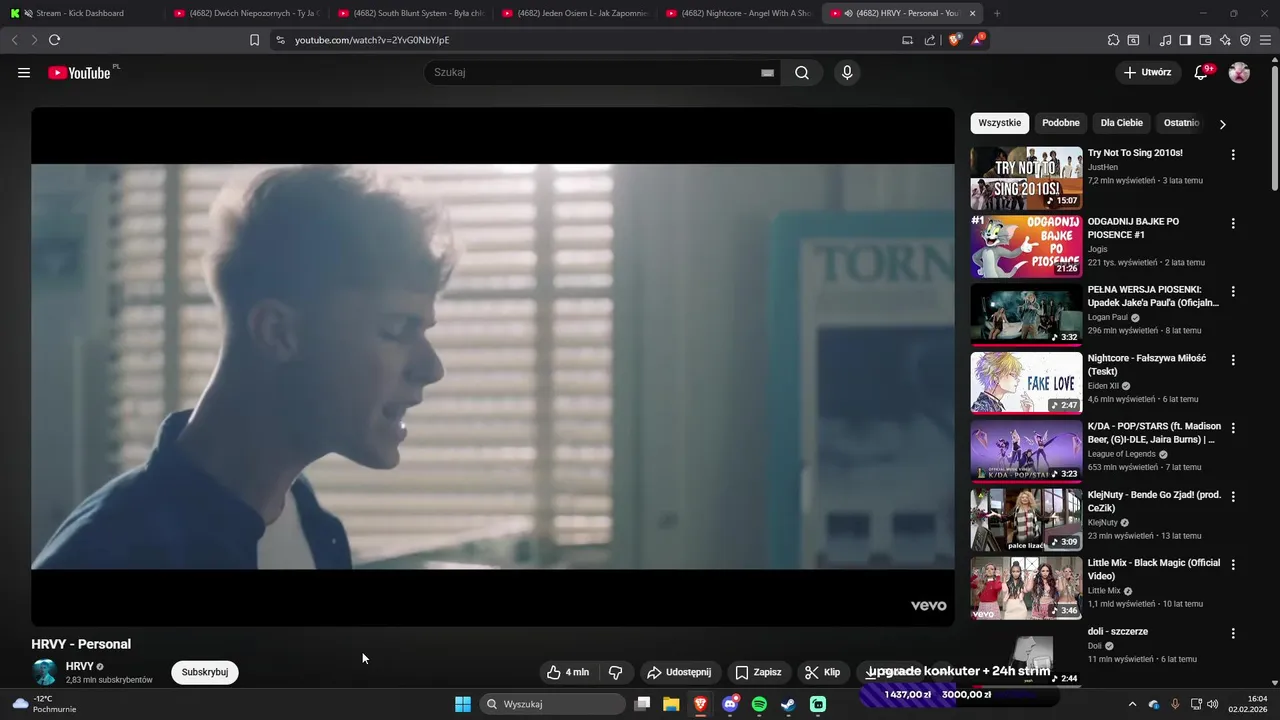Open the Spotify taskbar icon
The image size is (1280, 720).
pos(759,704)
